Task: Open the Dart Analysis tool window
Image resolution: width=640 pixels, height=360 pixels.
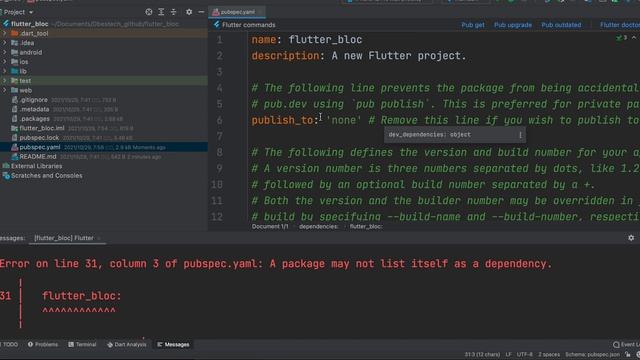Action: point(126,344)
